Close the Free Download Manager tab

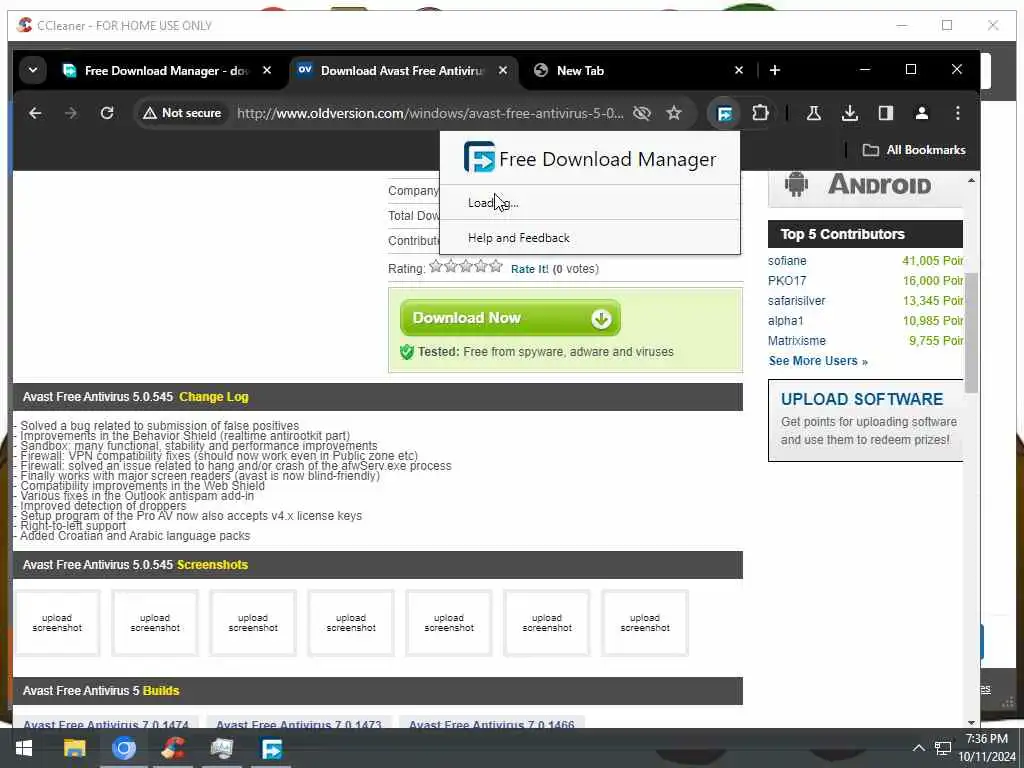(267, 71)
